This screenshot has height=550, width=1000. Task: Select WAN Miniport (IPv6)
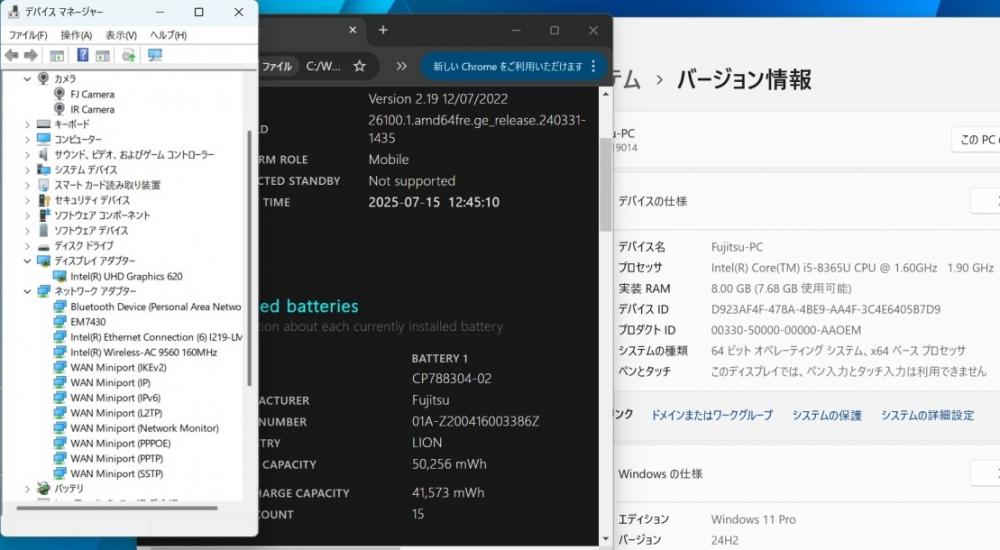(x=115, y=398)
